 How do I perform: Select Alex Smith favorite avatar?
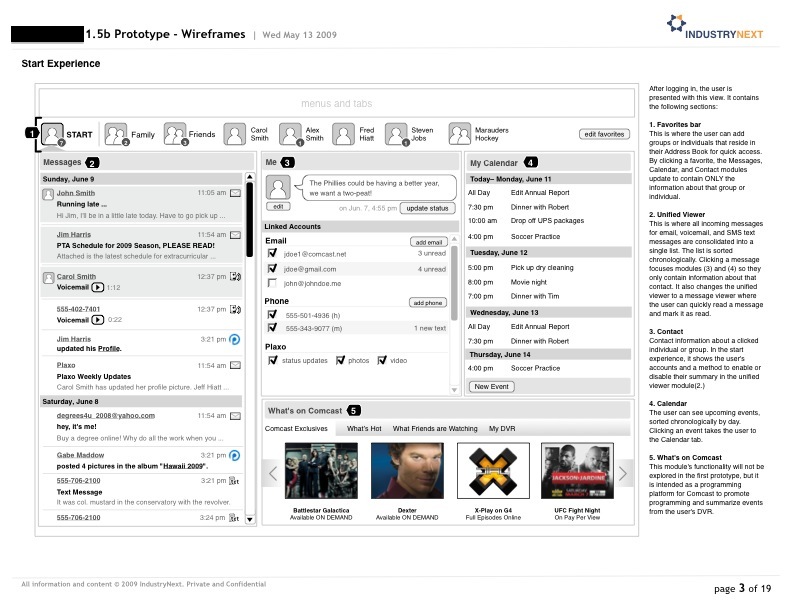pos(290,134)
